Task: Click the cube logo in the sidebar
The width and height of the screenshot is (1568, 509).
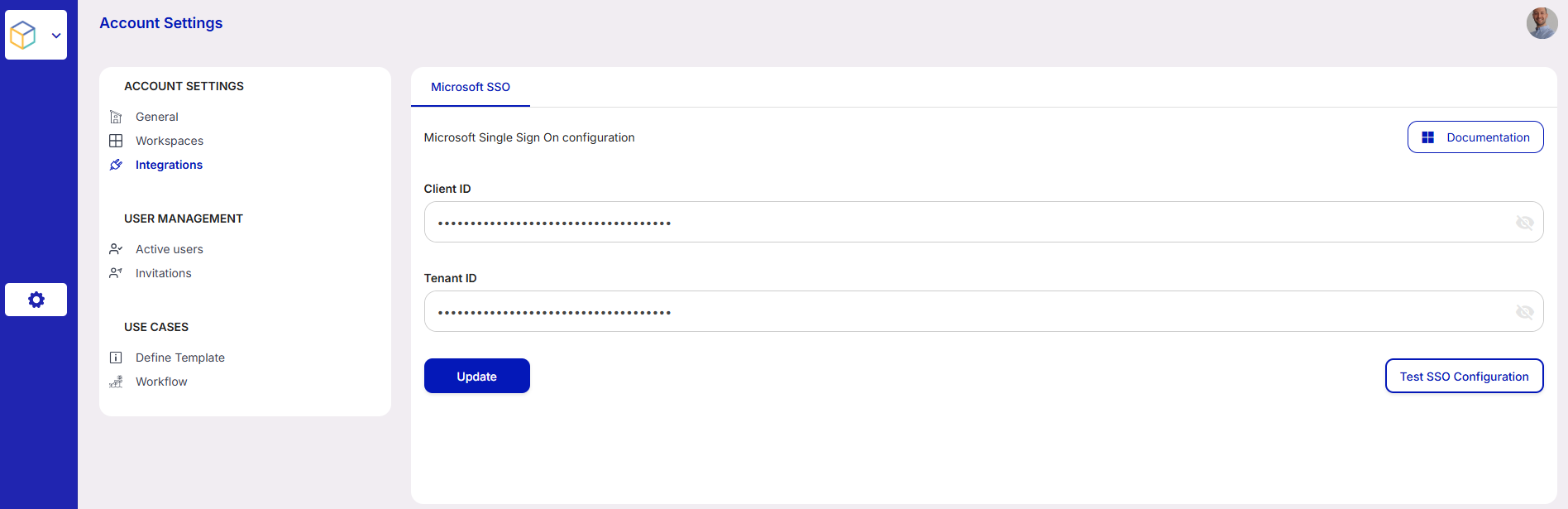Action: click(x=23, y=35)
